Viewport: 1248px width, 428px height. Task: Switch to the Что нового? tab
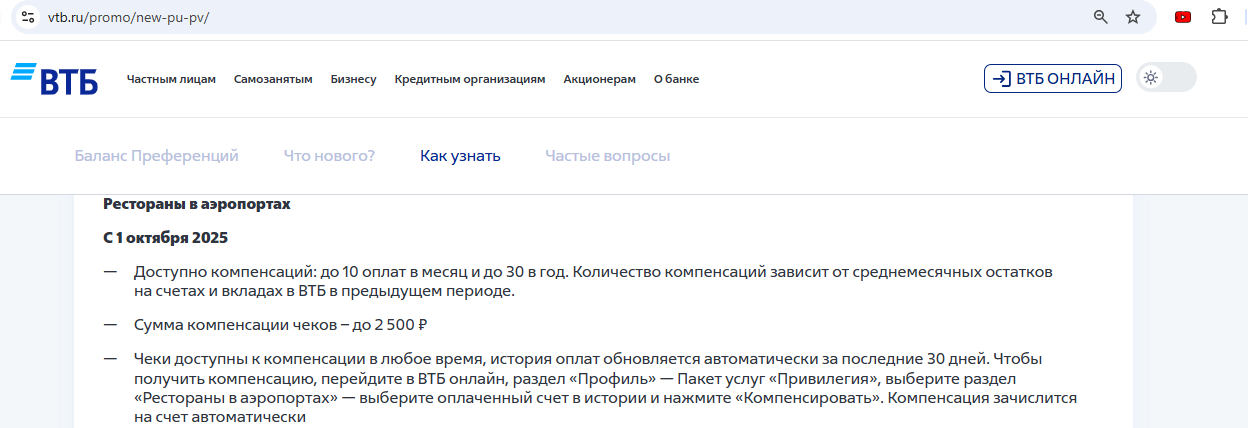(329, 156)
